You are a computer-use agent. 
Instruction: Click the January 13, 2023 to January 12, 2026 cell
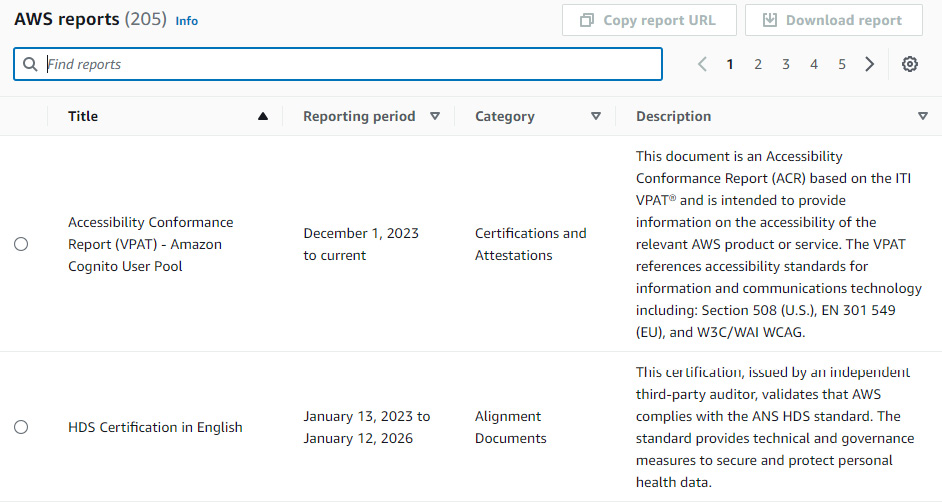(x=366, y=427)
